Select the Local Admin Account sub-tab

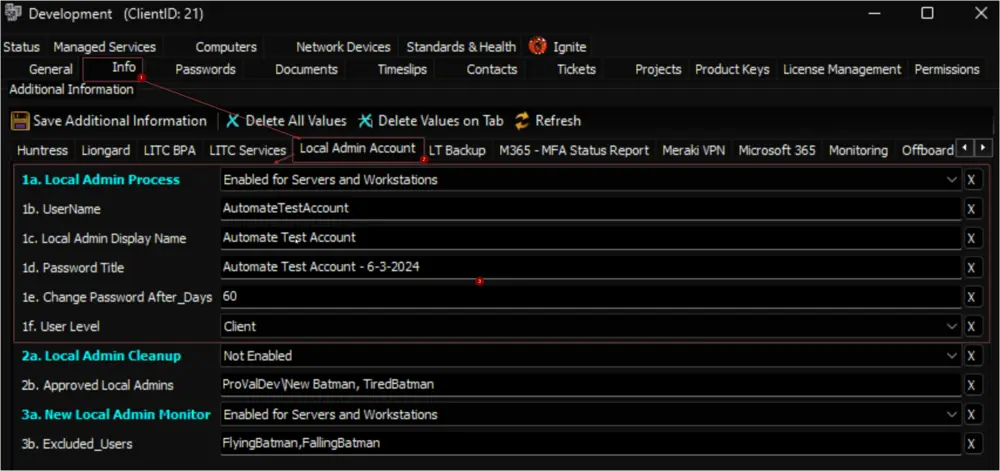358,149
